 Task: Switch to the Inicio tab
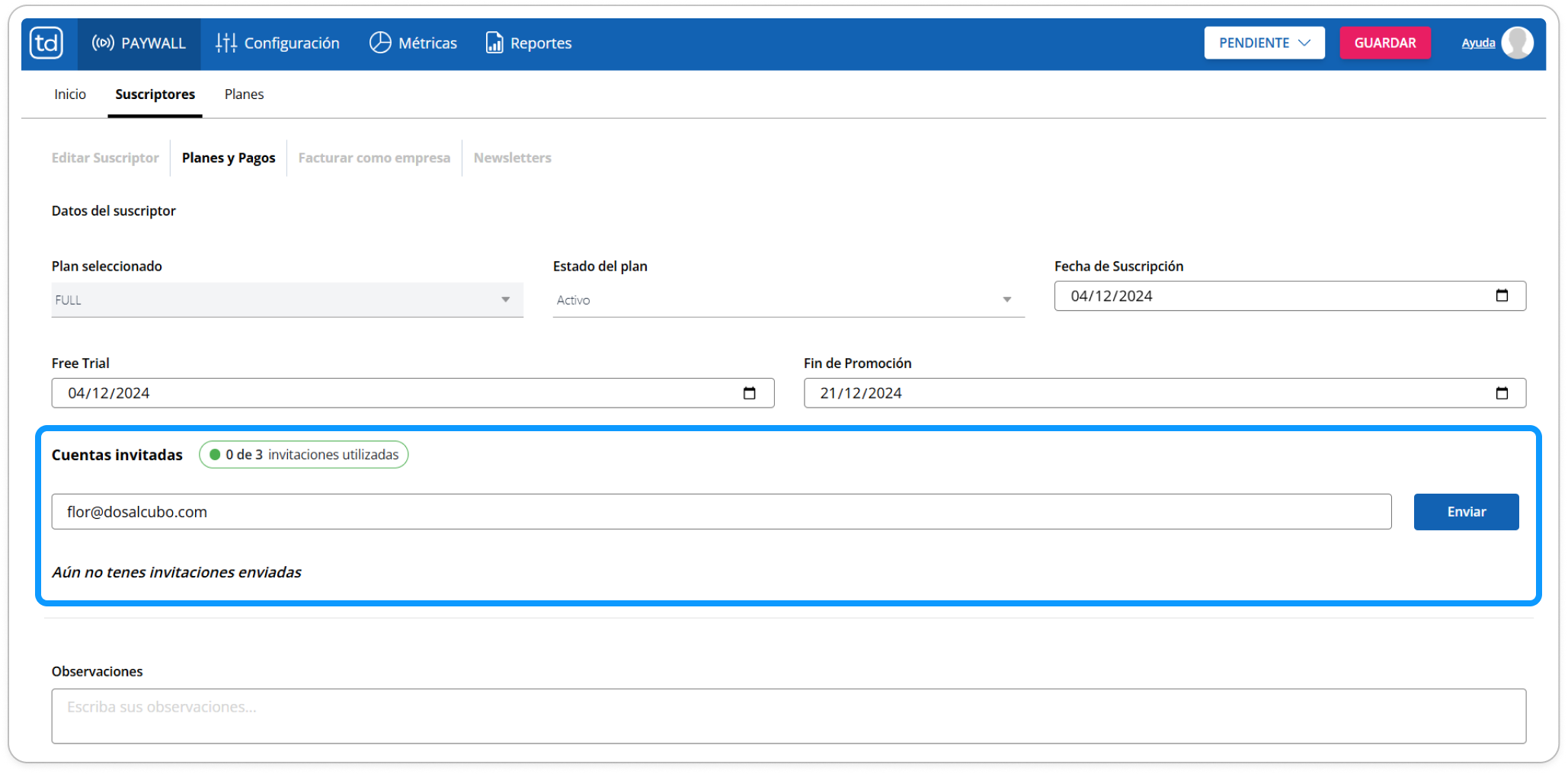pyautogui.click(x=70, y=94)
